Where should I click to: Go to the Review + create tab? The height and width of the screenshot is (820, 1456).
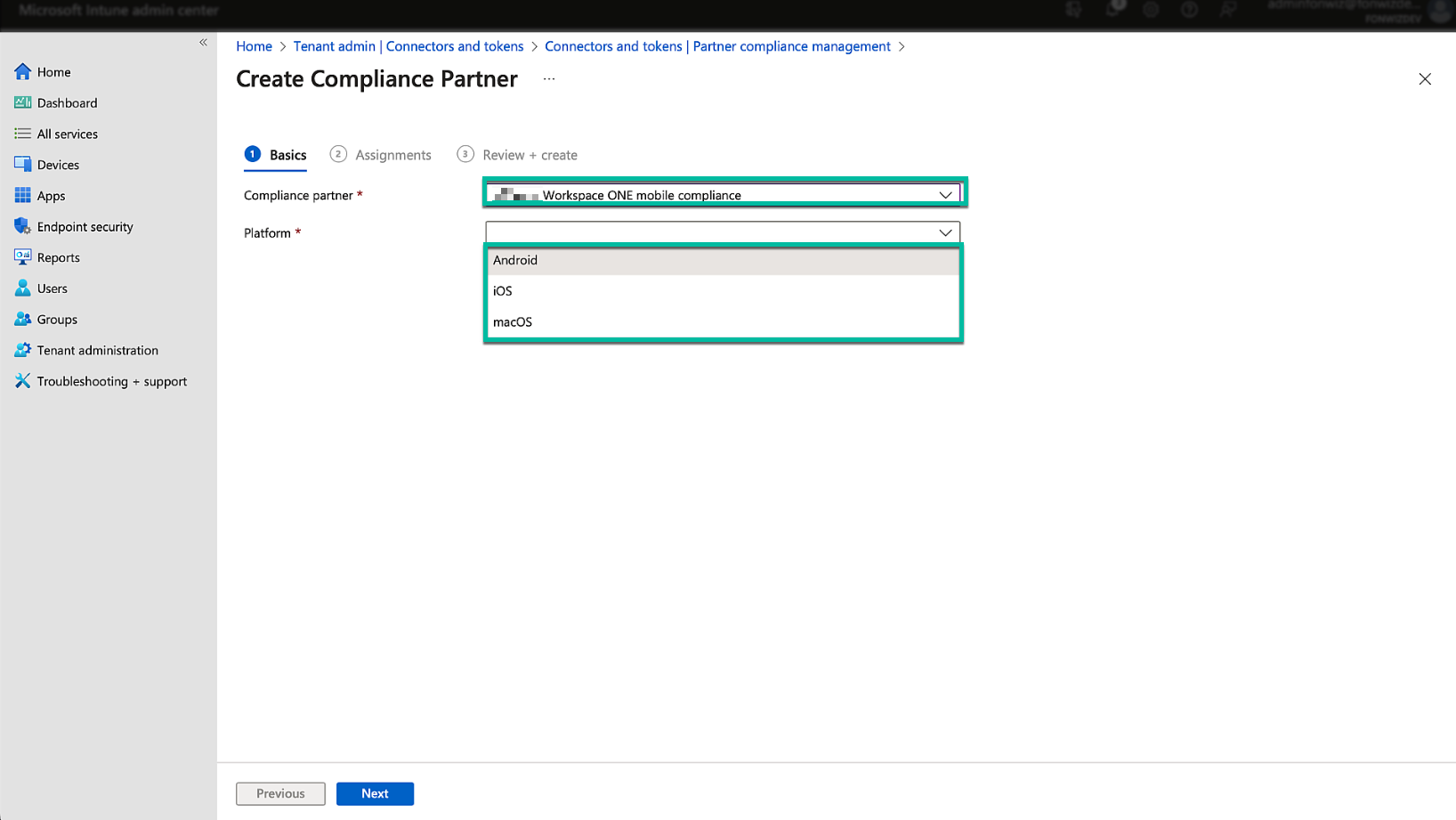[x=529, y=155]
